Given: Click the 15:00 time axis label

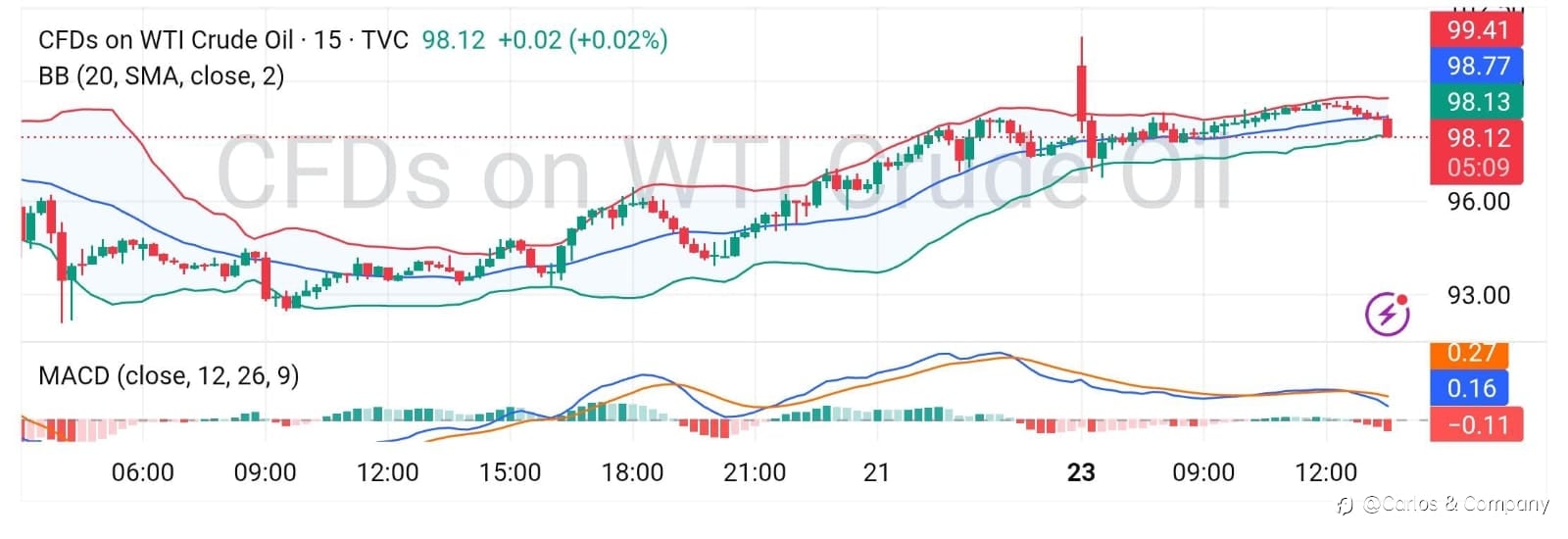Looking at the screenshot, I should [x=510, y=472].
